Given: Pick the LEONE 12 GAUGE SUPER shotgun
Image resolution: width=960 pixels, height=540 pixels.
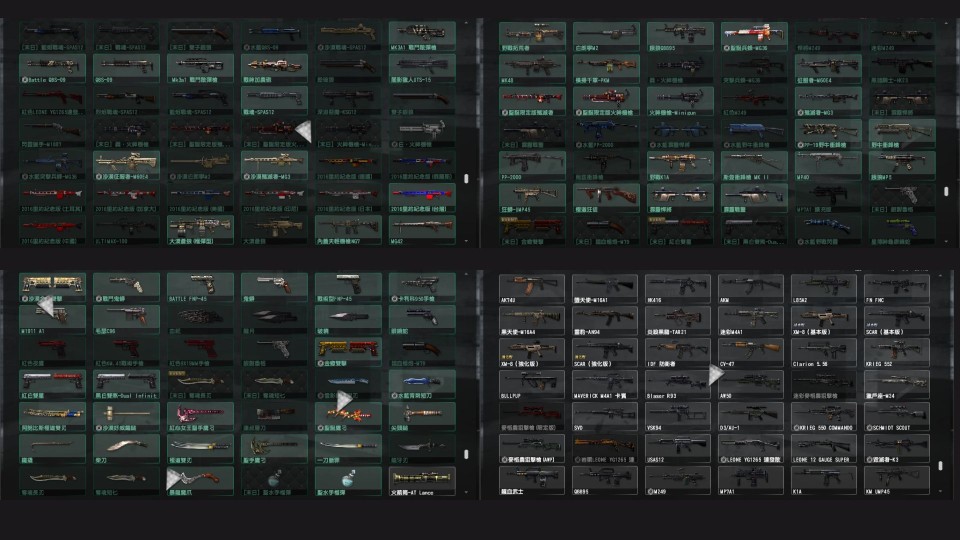Looking at the screenshot, I should pos(823,448).
